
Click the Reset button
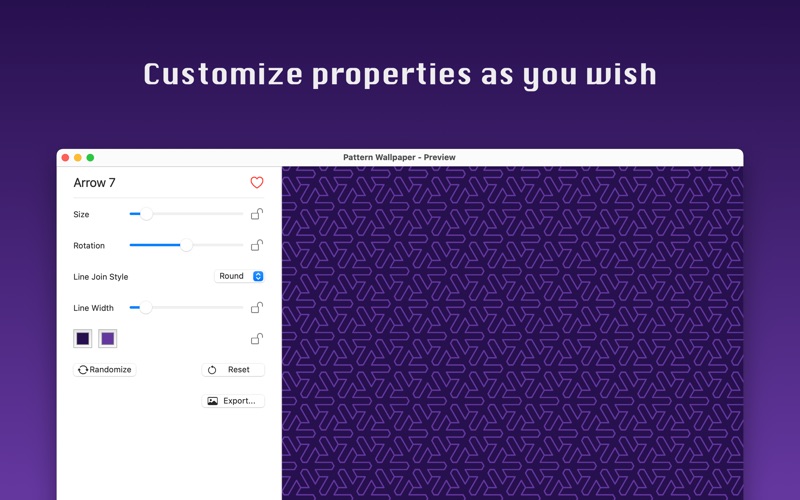233,369
